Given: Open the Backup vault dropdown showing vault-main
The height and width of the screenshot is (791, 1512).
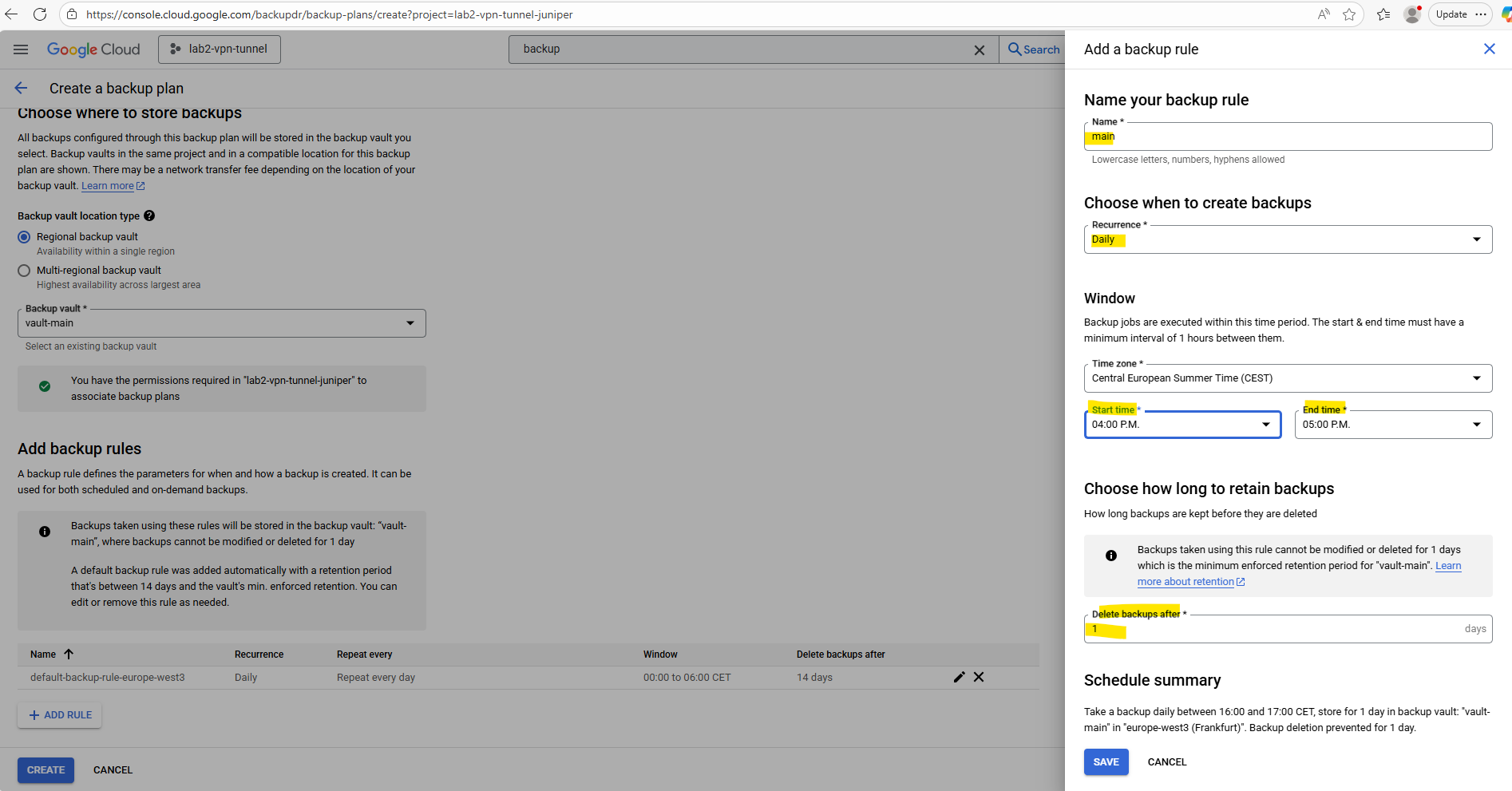Looking at the screenshot, I should 222,323.
